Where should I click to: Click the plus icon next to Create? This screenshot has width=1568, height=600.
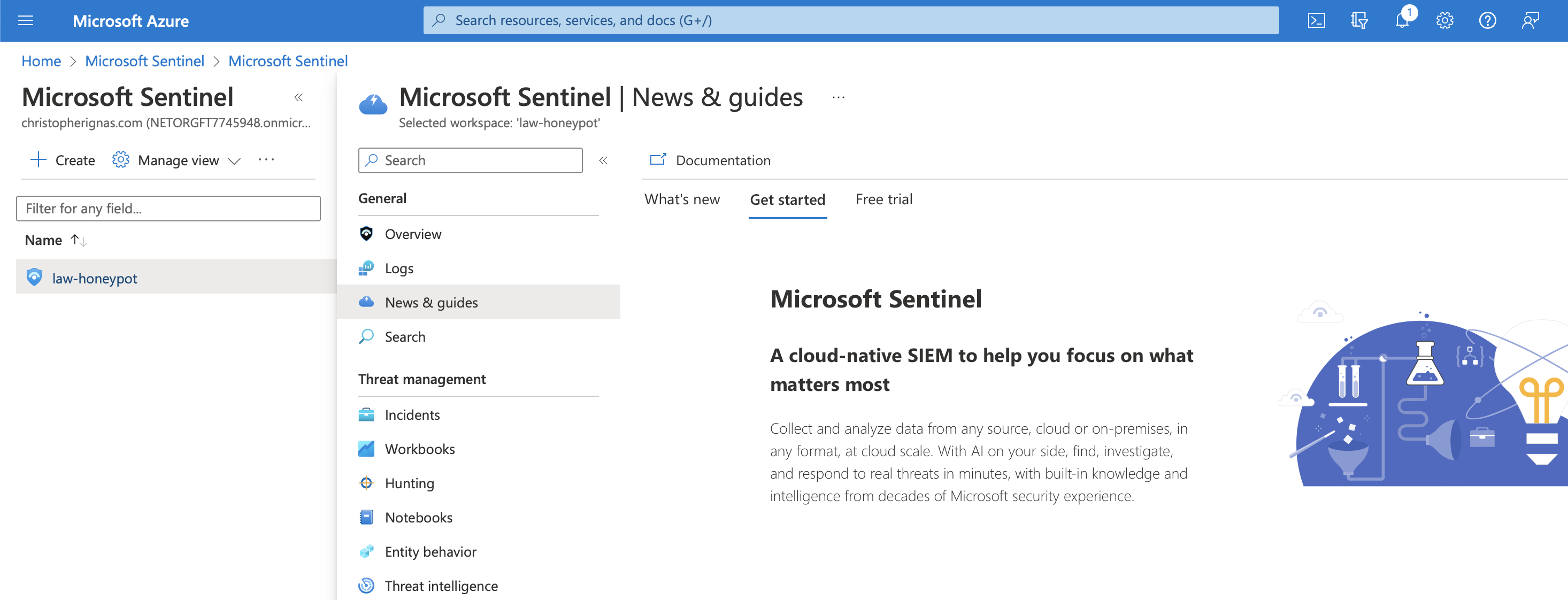tap(39, 159)
